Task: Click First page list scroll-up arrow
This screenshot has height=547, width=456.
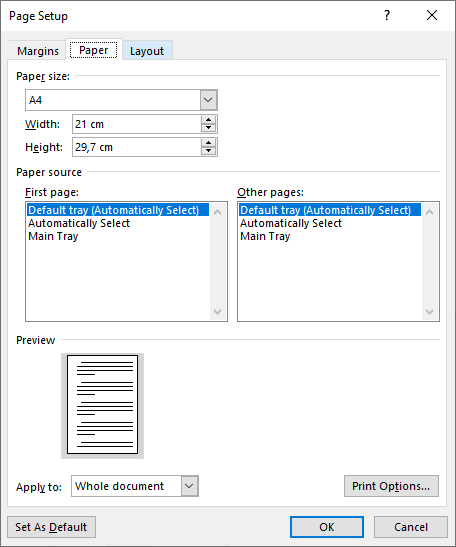Action: (x=217, y=212)
